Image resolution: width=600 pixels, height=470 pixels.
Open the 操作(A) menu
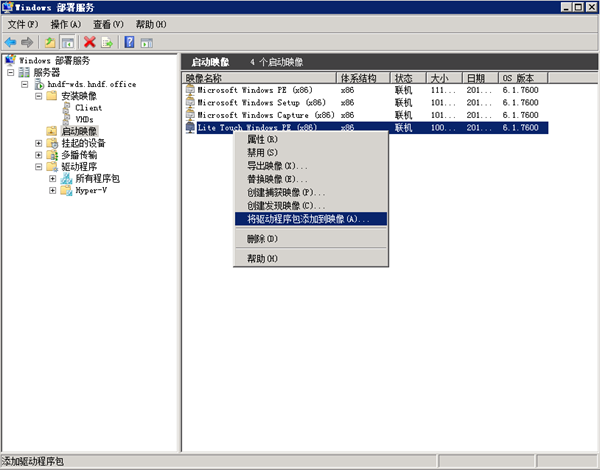point(66,24)
